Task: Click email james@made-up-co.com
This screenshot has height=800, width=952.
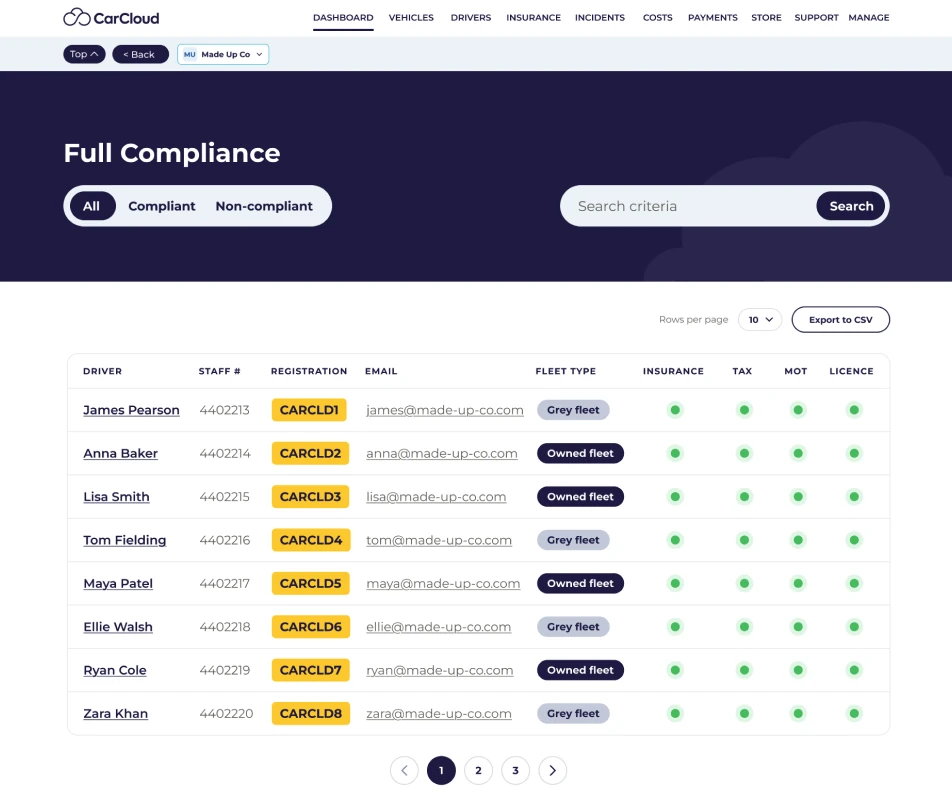Action: [444, 410]
